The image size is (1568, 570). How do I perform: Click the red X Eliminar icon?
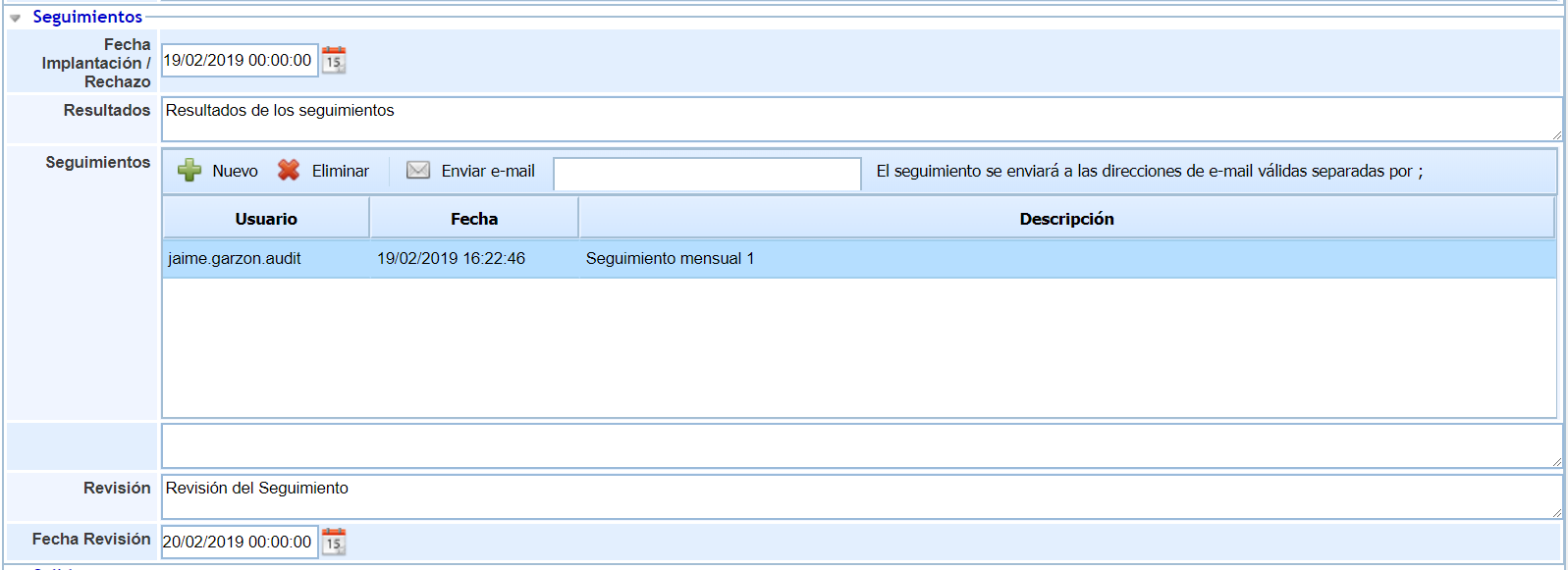pyautogui.click(x=289, y=171)
